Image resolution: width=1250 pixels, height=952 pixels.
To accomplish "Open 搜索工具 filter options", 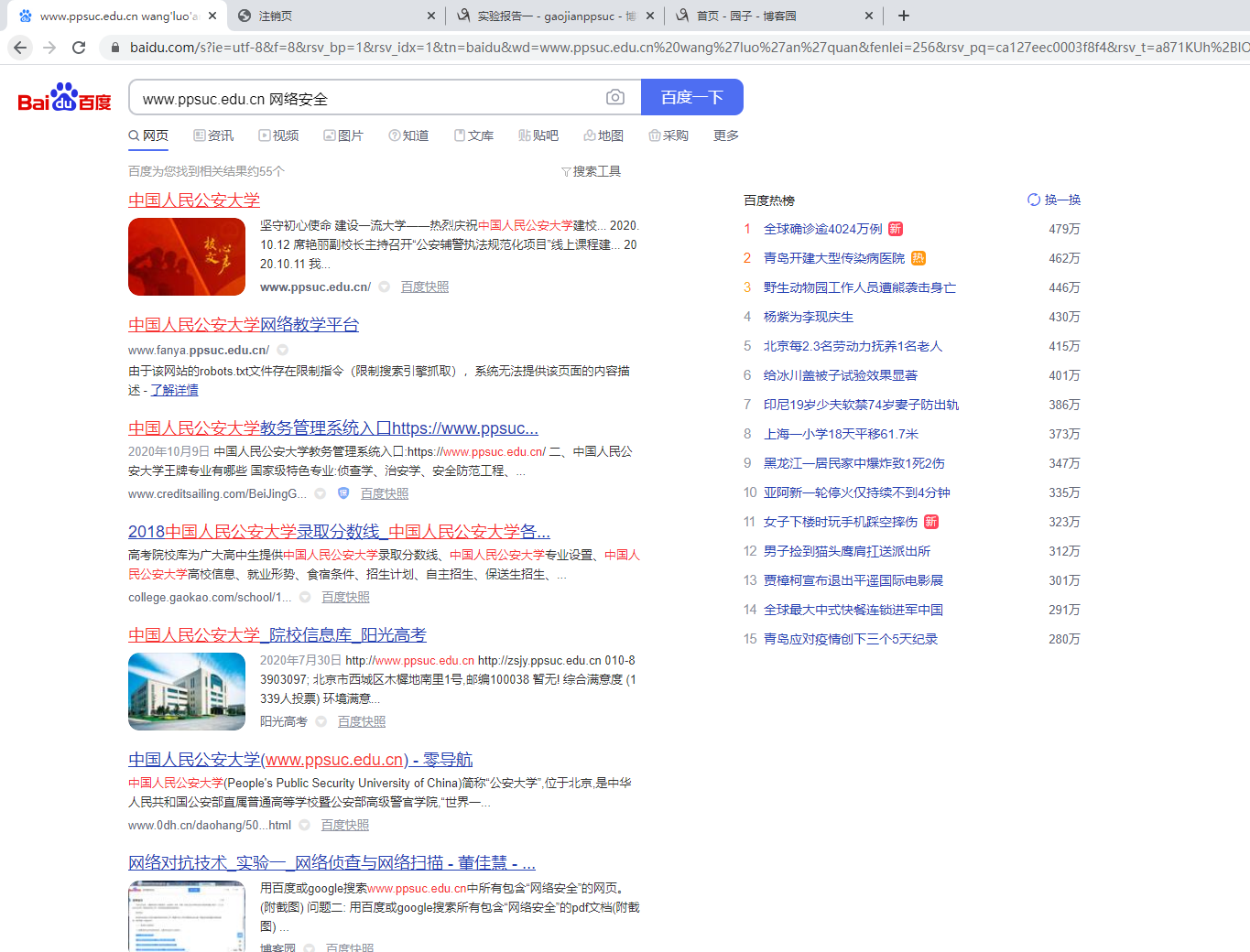I will (x=591, y=171).
